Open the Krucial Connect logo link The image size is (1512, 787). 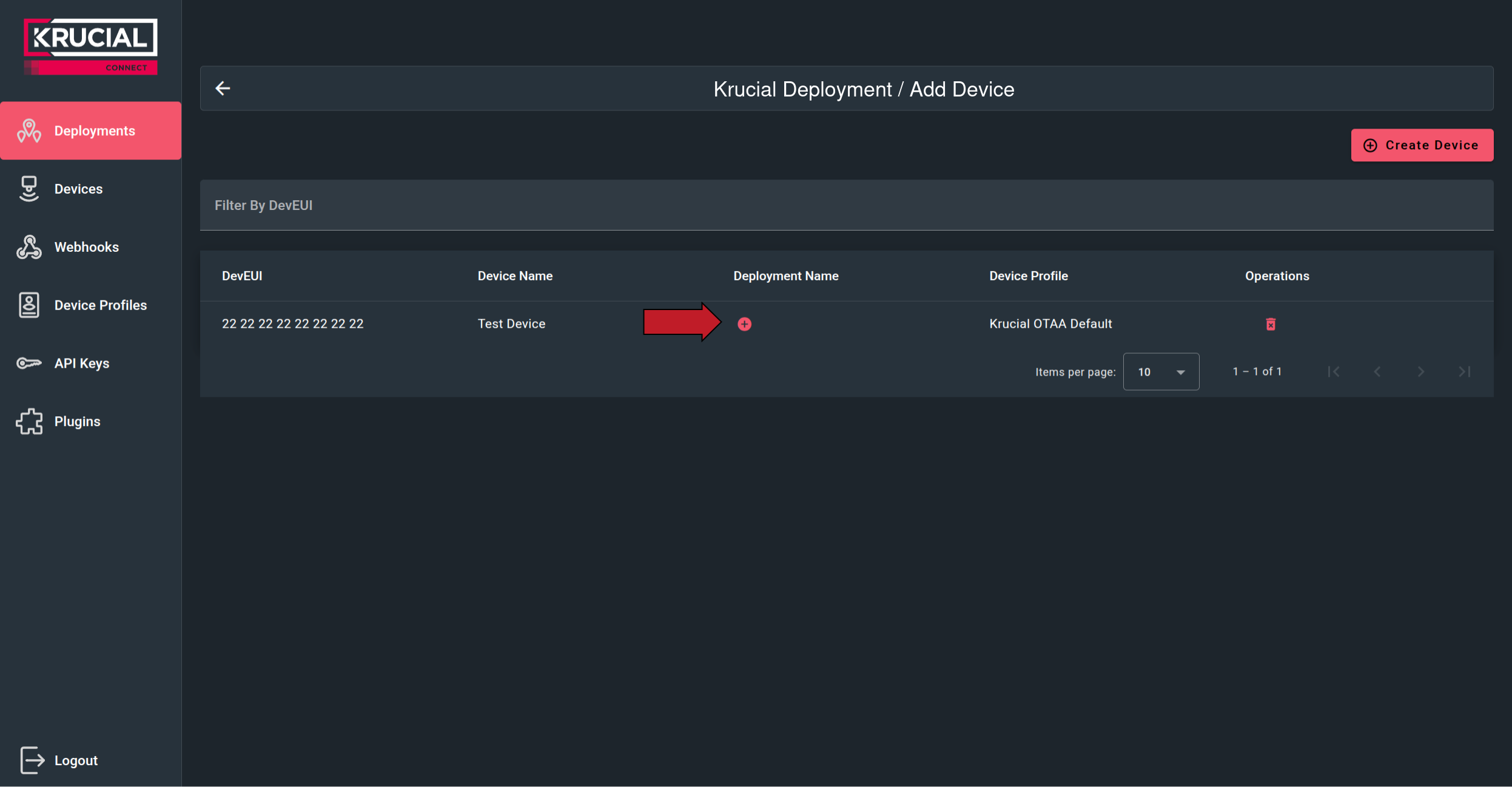[x=90, y=46]
